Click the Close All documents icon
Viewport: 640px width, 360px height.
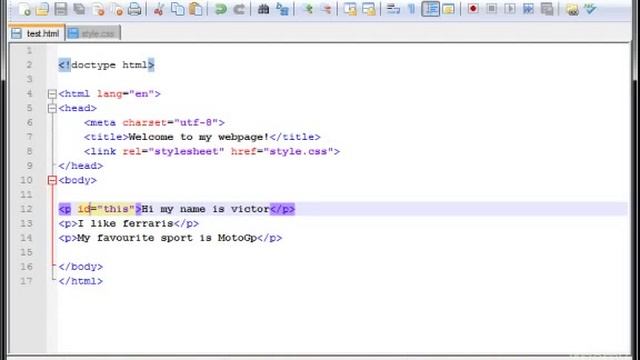tap(116, 9)
